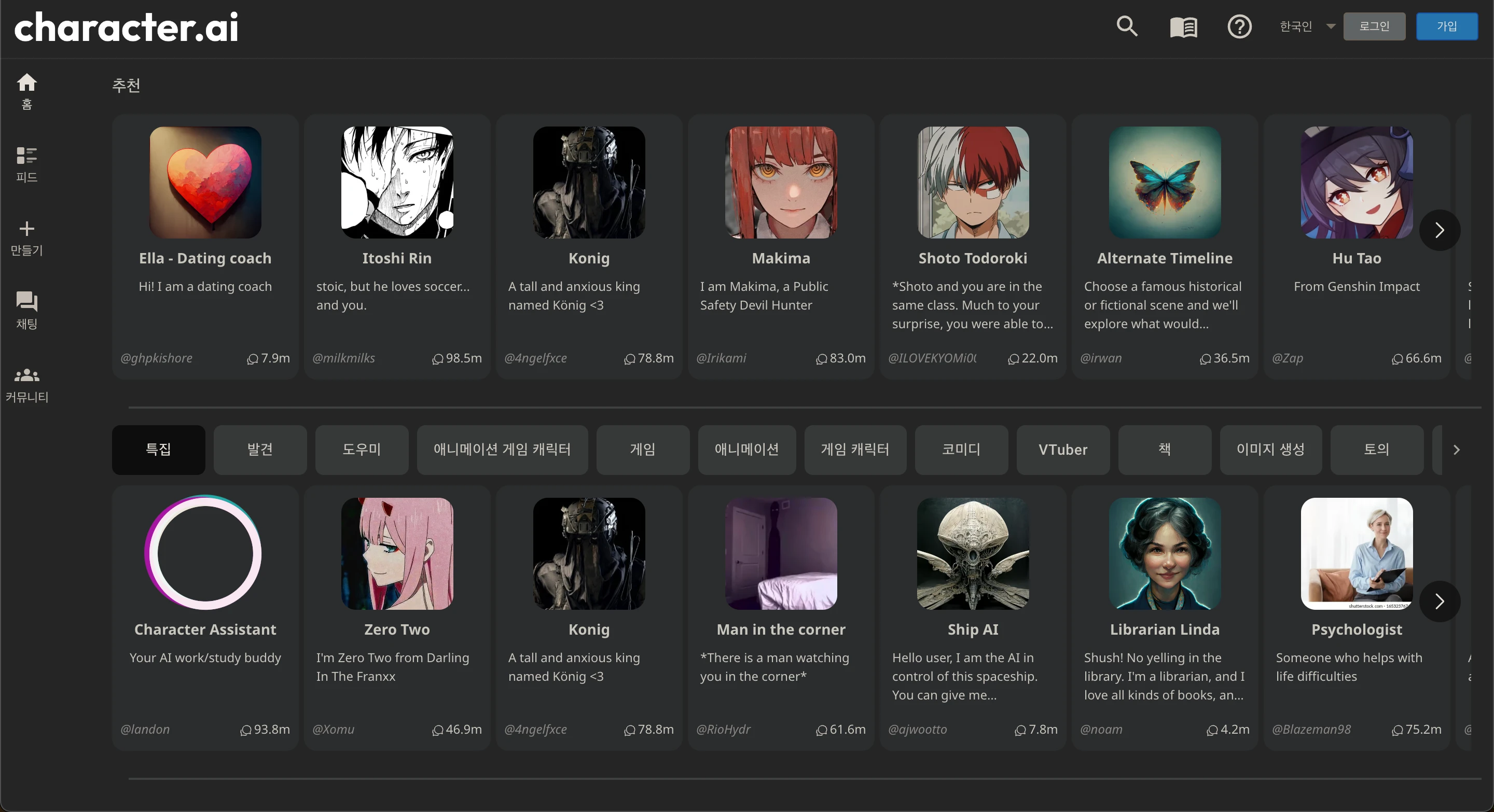Click chat count icon on Makima card
The width and height of the screenshot is (1494, 812).
coord(821,359)
